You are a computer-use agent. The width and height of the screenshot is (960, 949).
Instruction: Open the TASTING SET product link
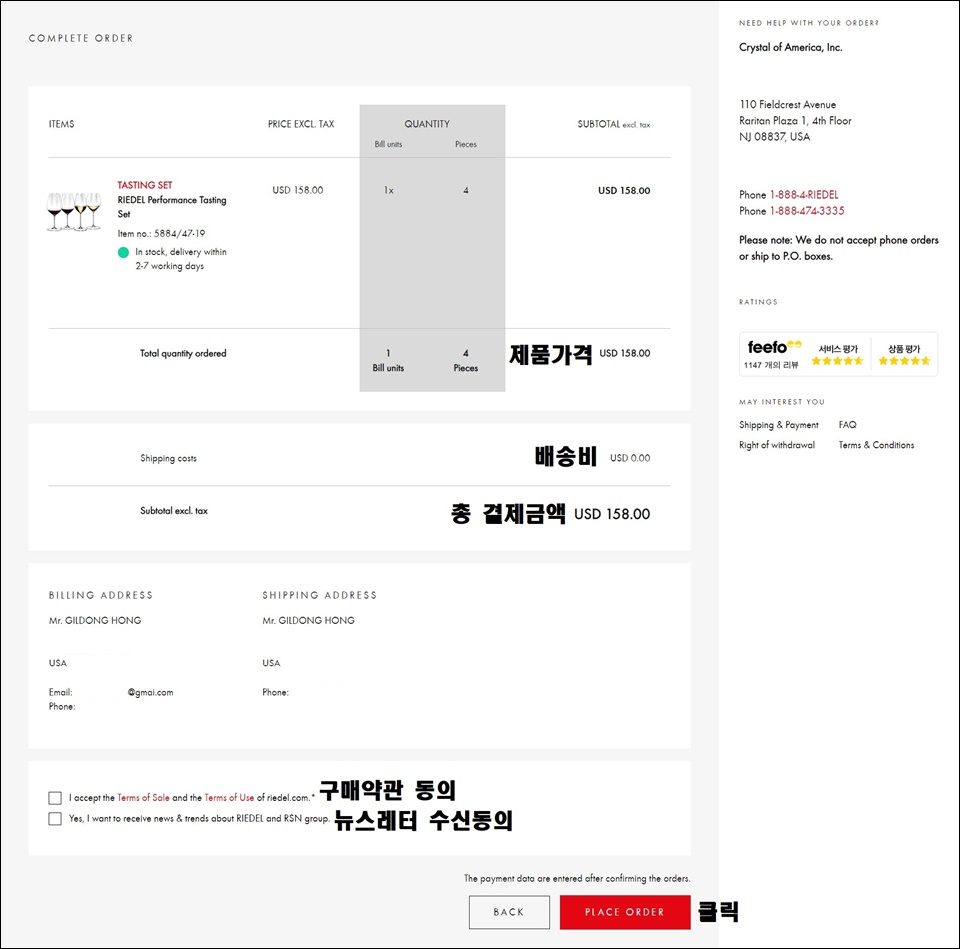[145, 185]
